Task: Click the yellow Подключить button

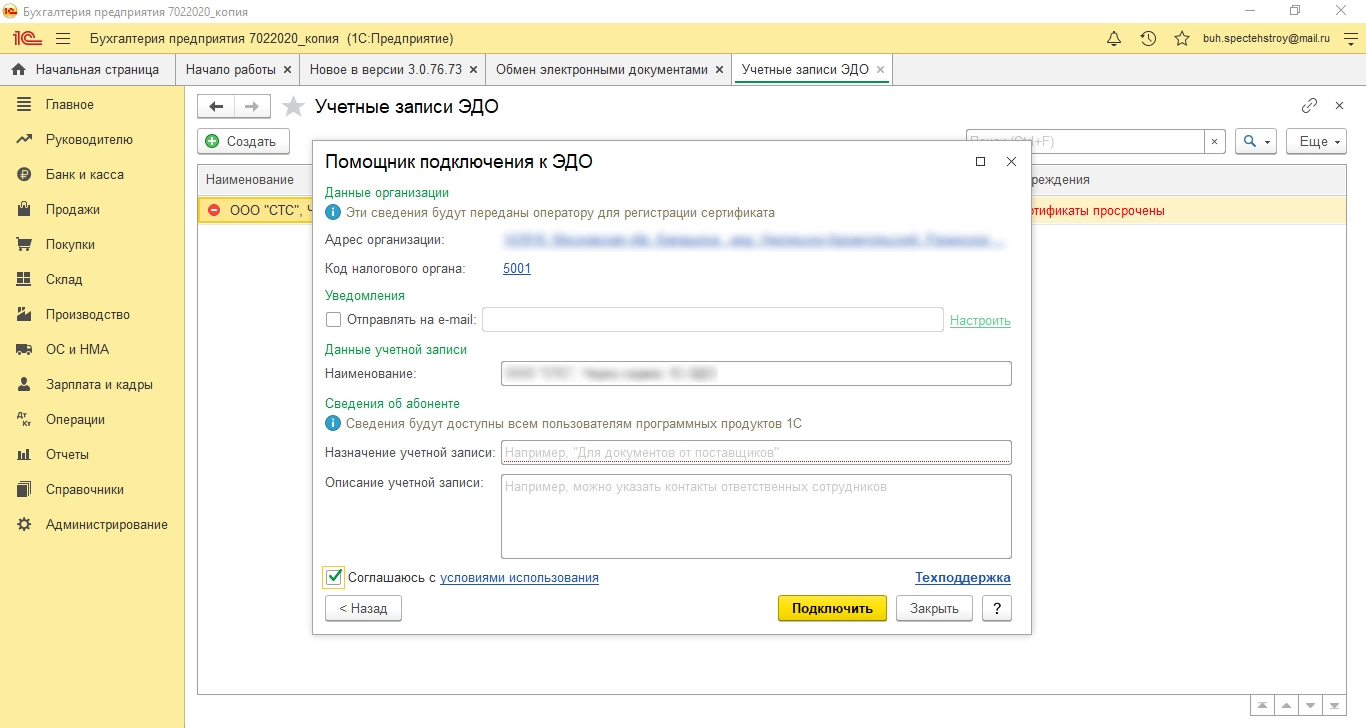Action: (x=832, y=608)
